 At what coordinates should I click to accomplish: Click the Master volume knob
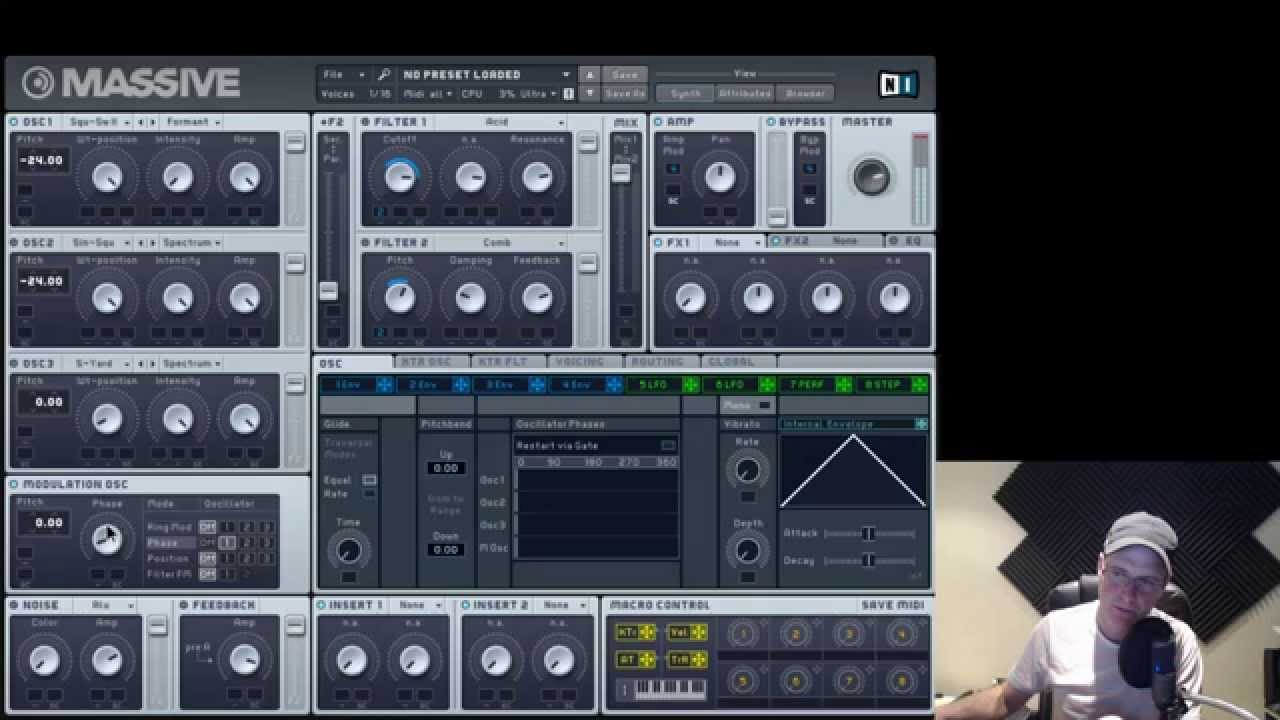tap(871, 177)
